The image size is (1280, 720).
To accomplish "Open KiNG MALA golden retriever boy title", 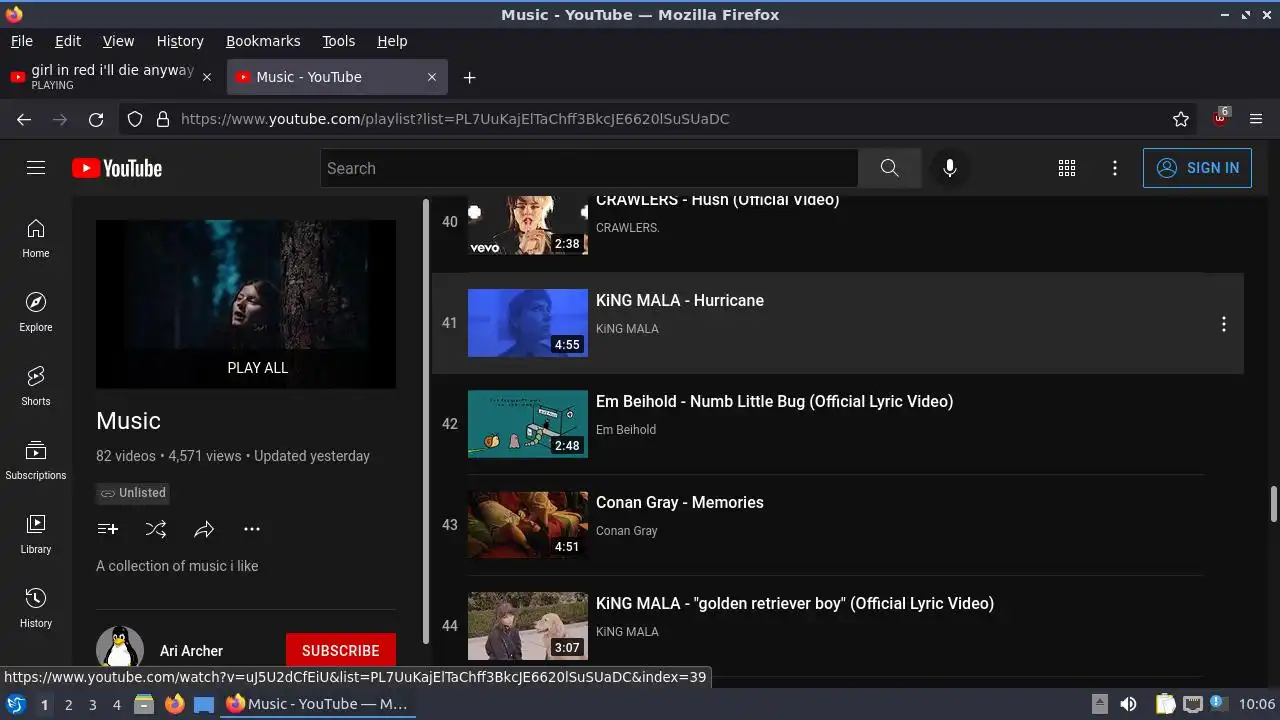I will click(x=795, y=604).
